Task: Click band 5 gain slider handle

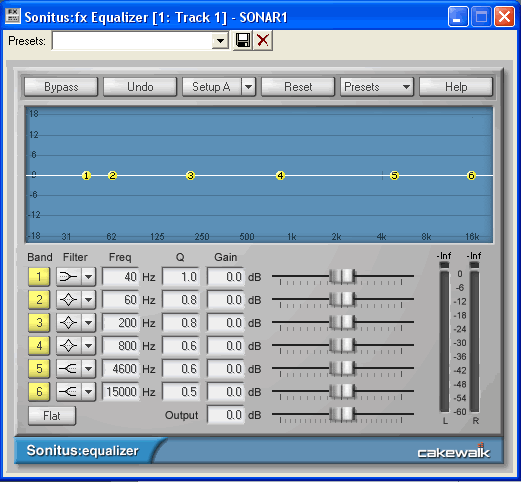Action: coord(342,368)
